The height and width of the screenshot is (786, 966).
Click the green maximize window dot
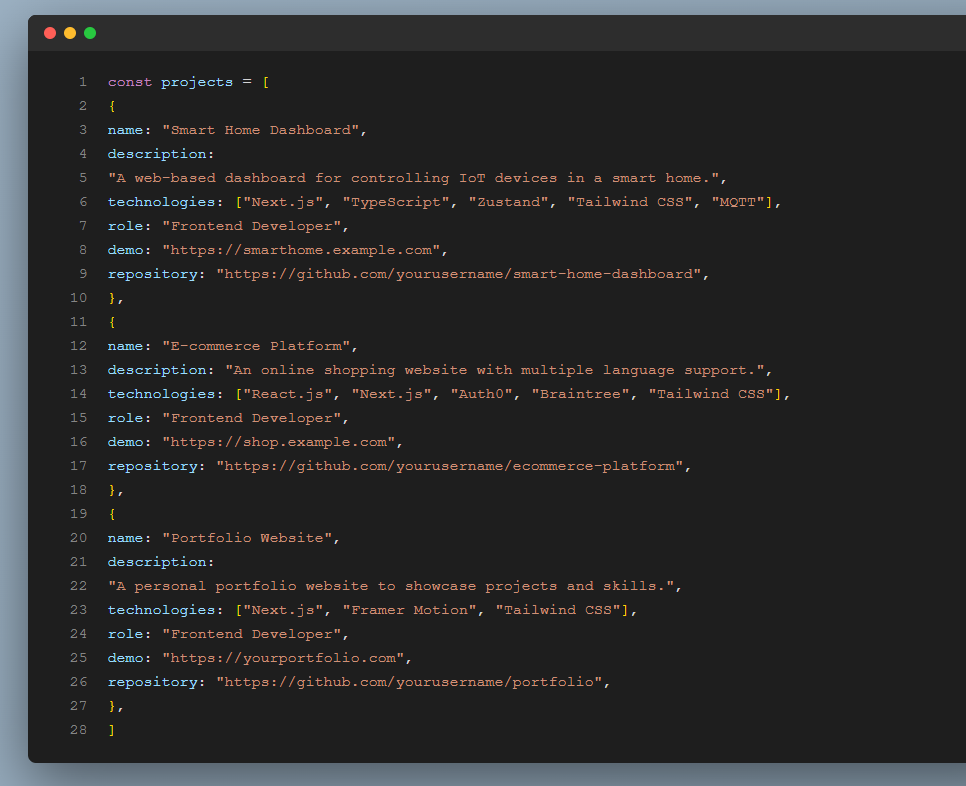pos(90,33)
